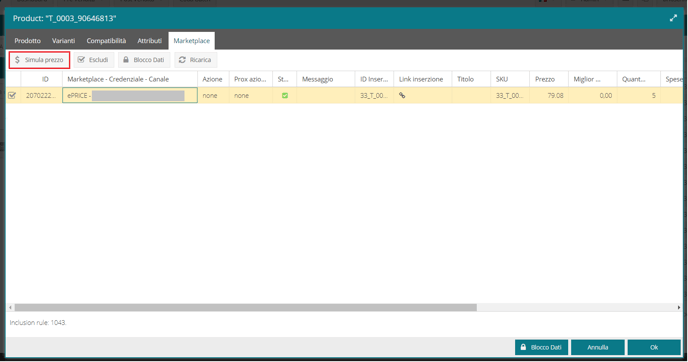Click the scrollbar left arrow

(11, 308)
